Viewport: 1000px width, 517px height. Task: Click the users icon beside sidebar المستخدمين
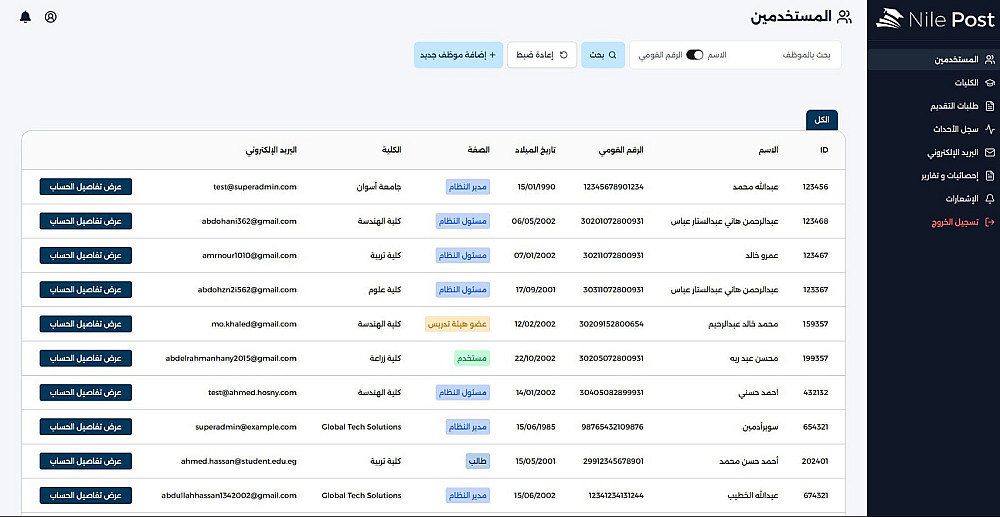point(989,60)
